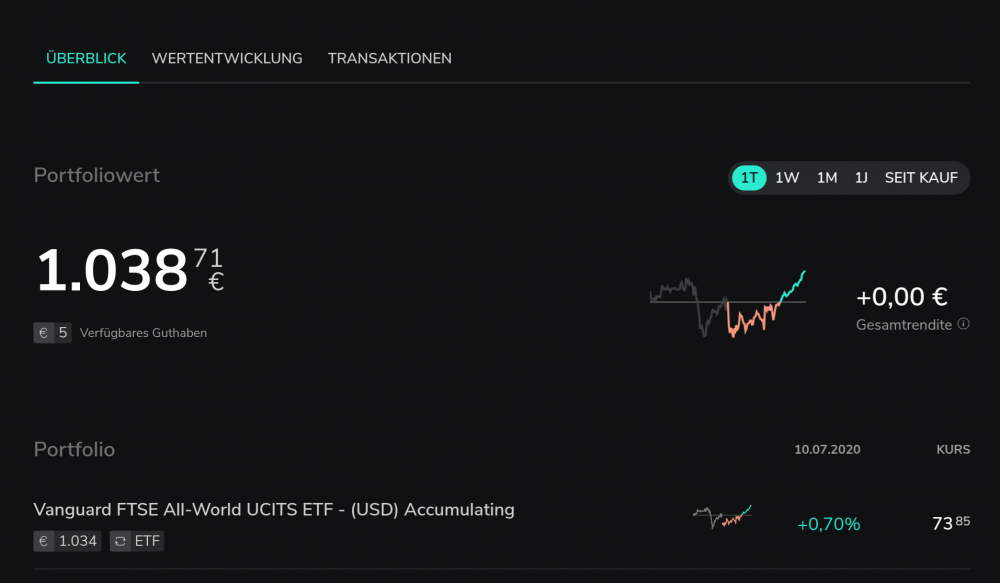Click the 10.07.2020 date label

pyautogui.click(x=827, y=449)
